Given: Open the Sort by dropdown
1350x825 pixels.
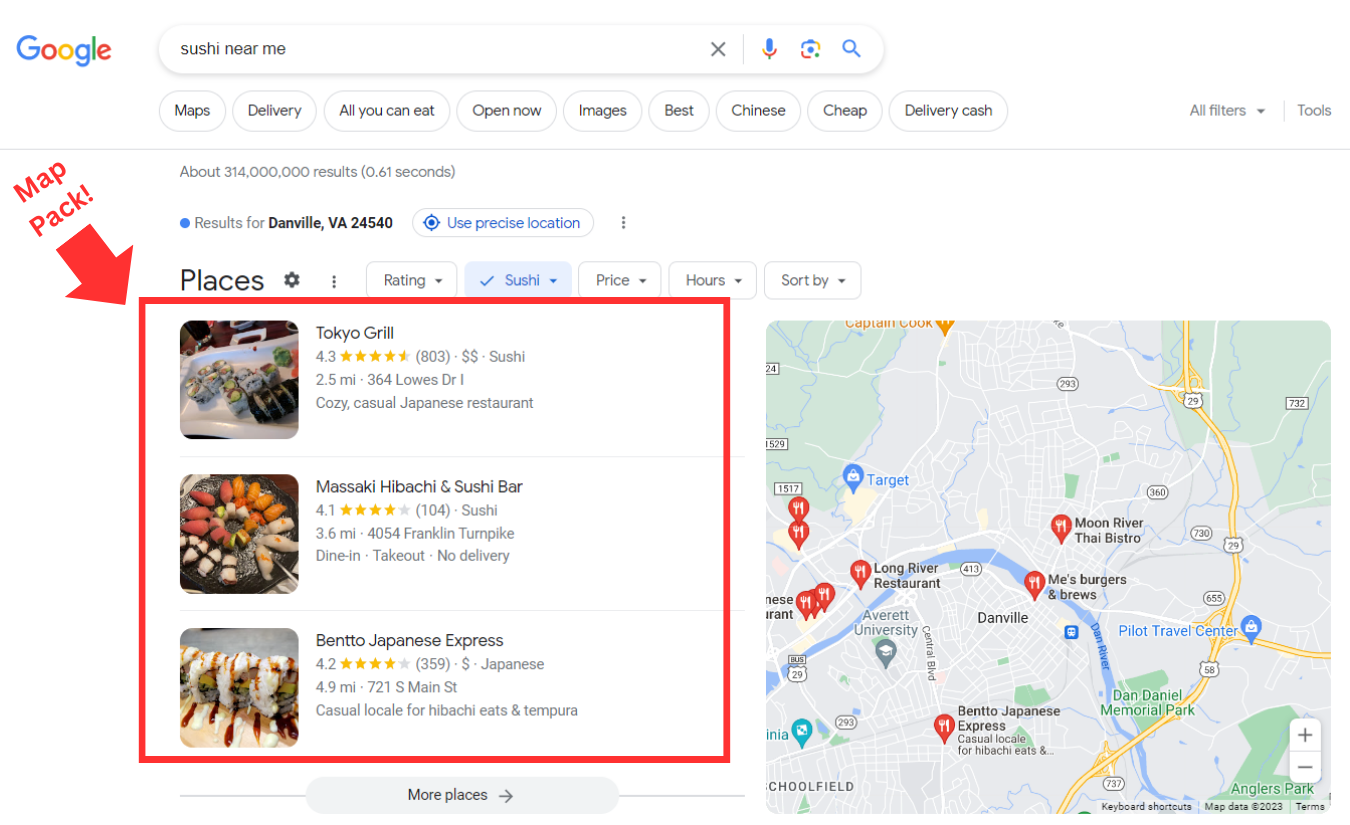Looking at the screenshot, I should [x=812, y=281].
